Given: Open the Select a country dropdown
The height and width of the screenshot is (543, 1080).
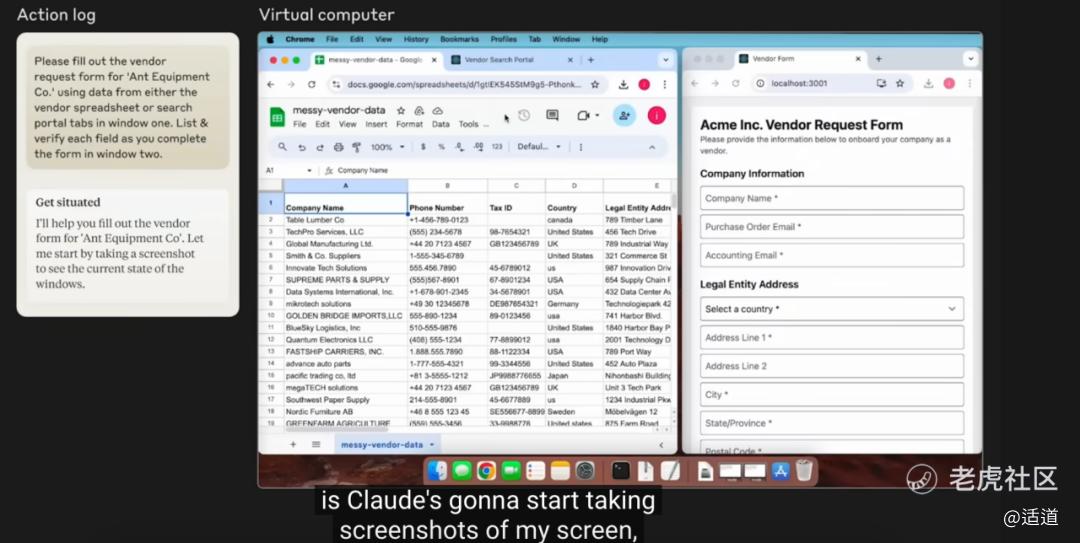Looking at the screenshot, I should [831, 309].
